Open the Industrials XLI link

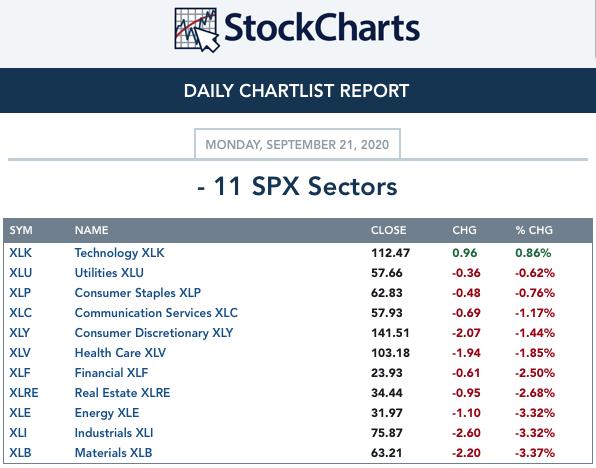tap(114, 433)
